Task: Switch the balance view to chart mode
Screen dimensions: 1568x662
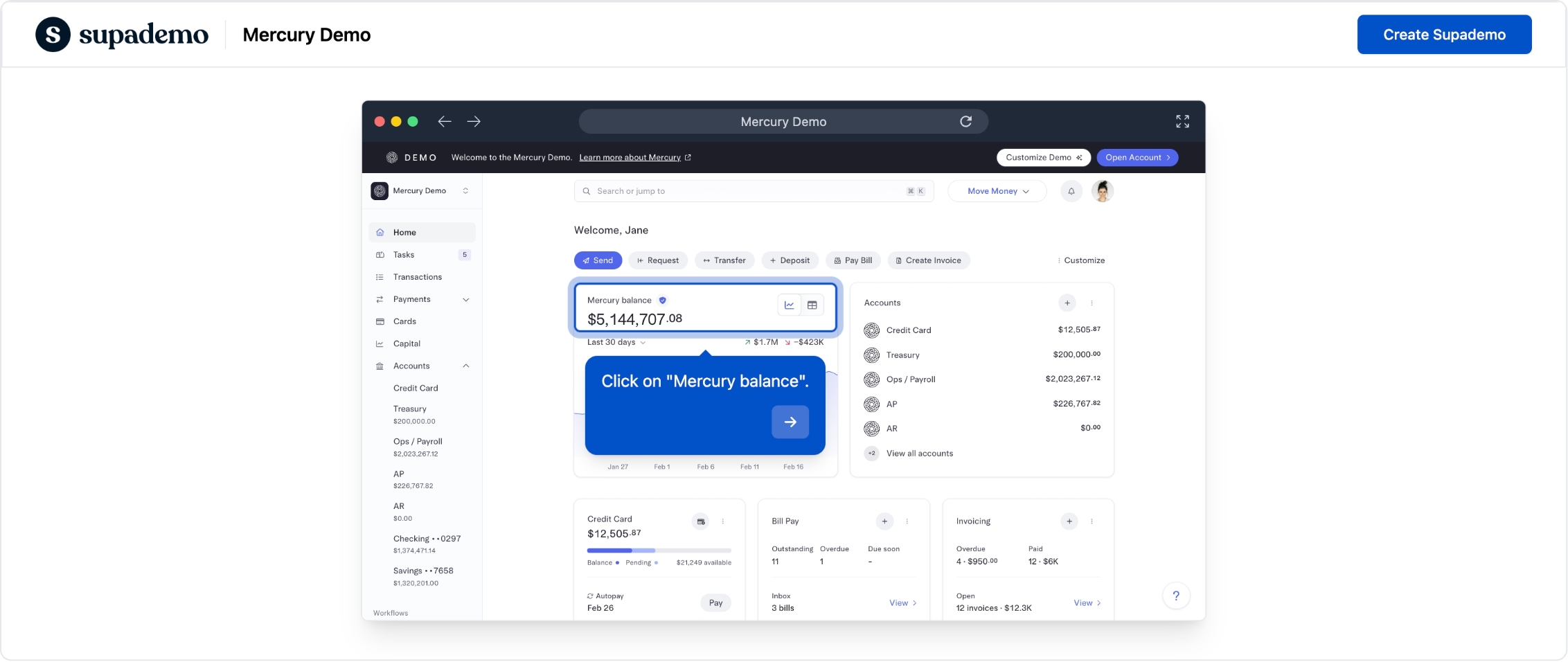Action: (789, 305)
